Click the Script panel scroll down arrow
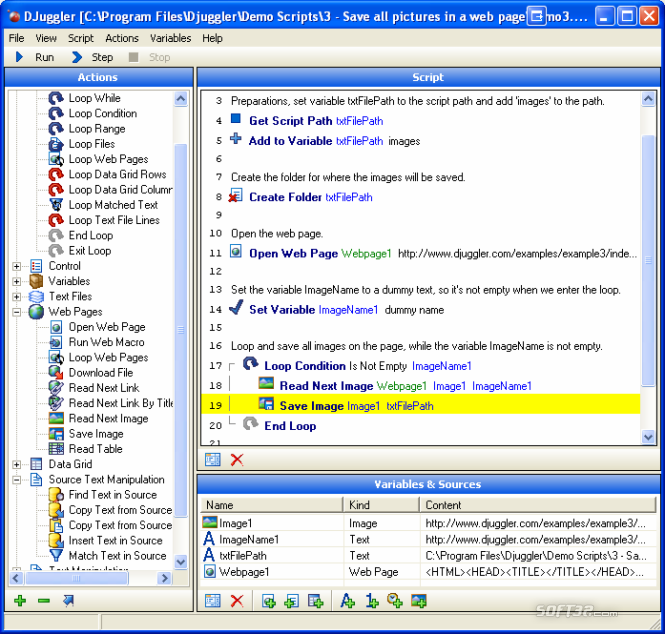The height and width of the screenshot is (634, 665). 648,437
